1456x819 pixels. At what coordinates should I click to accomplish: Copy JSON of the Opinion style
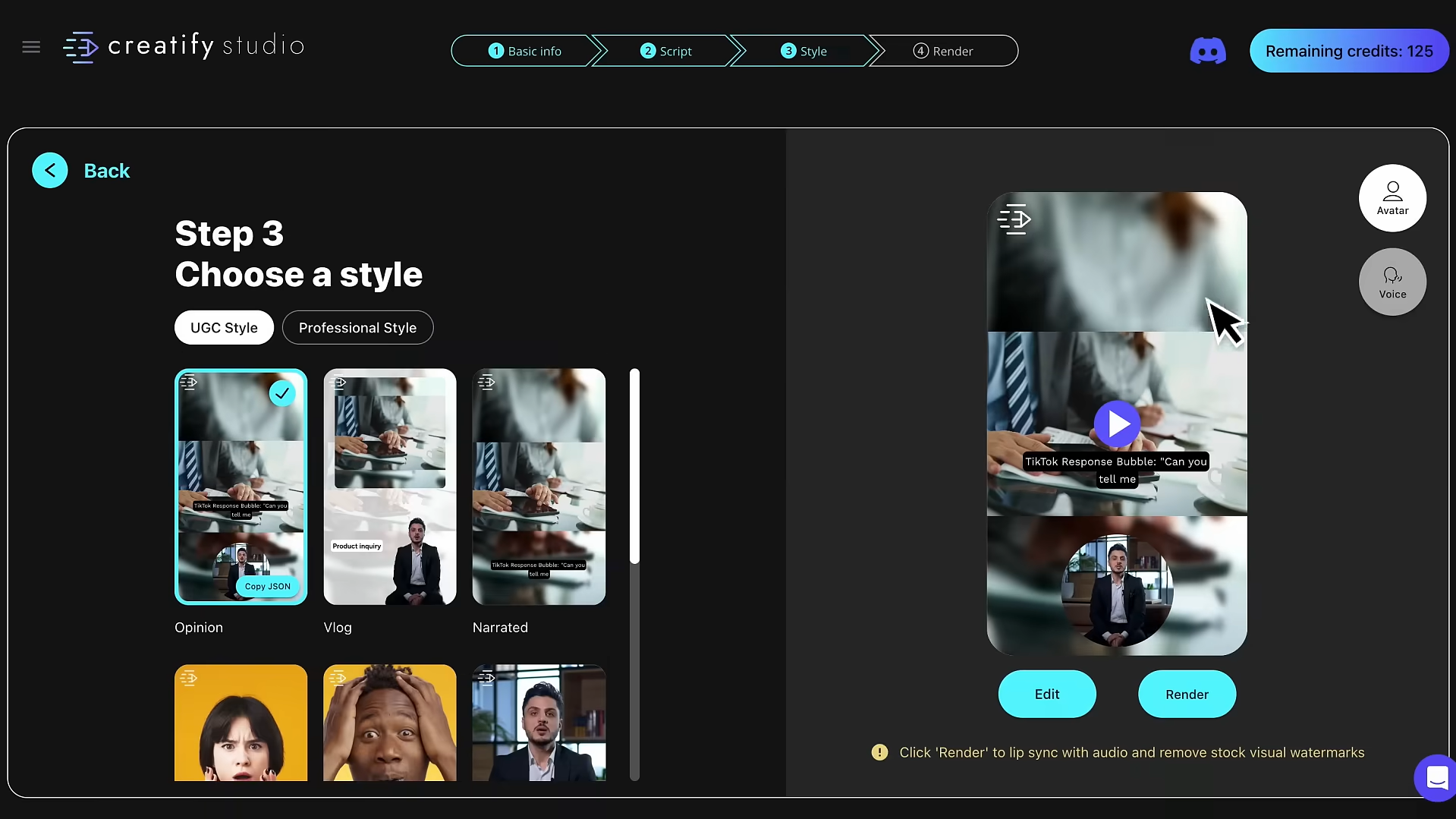[266, 586]
